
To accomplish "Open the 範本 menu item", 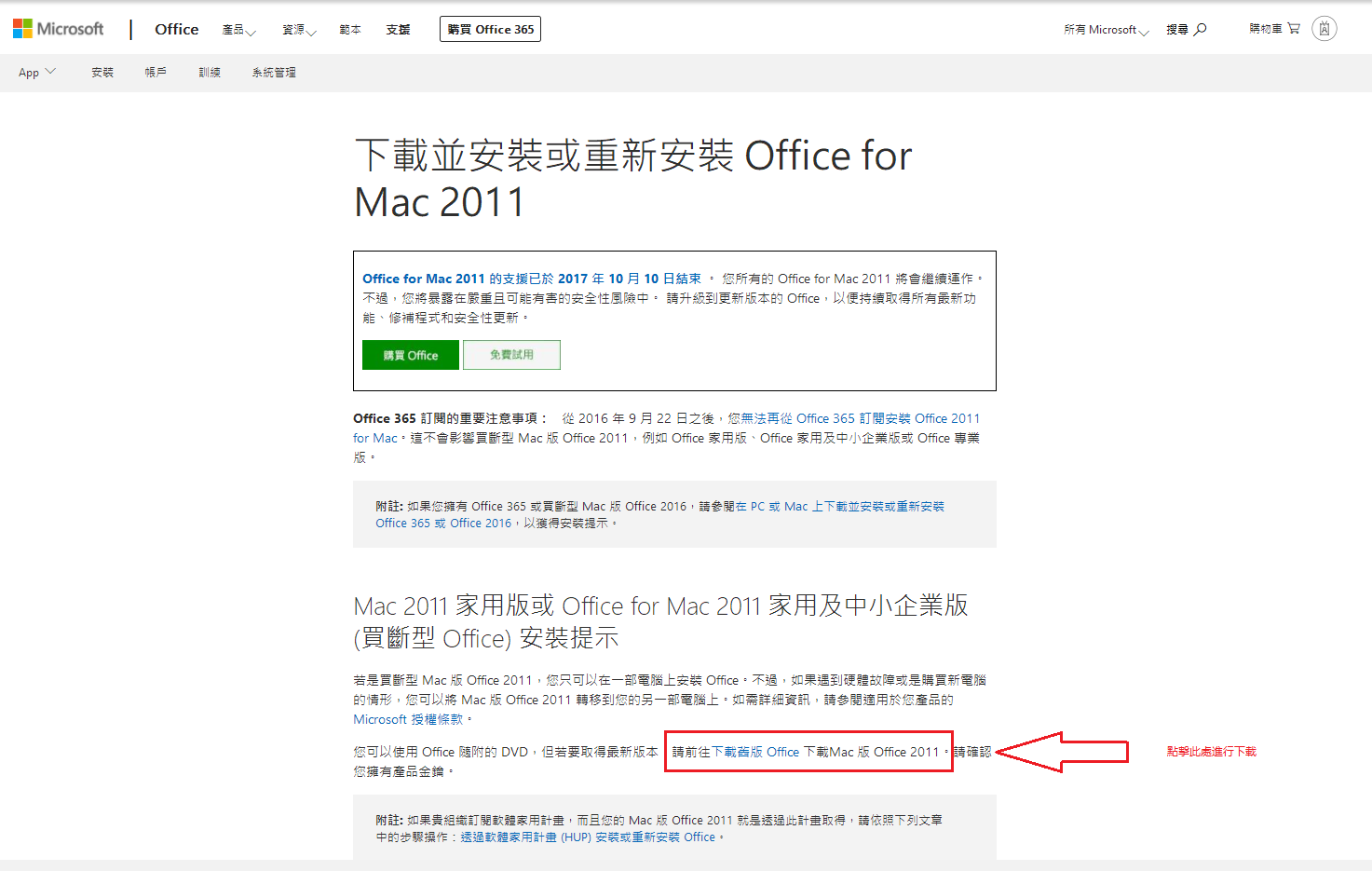I will click(350, 30).
